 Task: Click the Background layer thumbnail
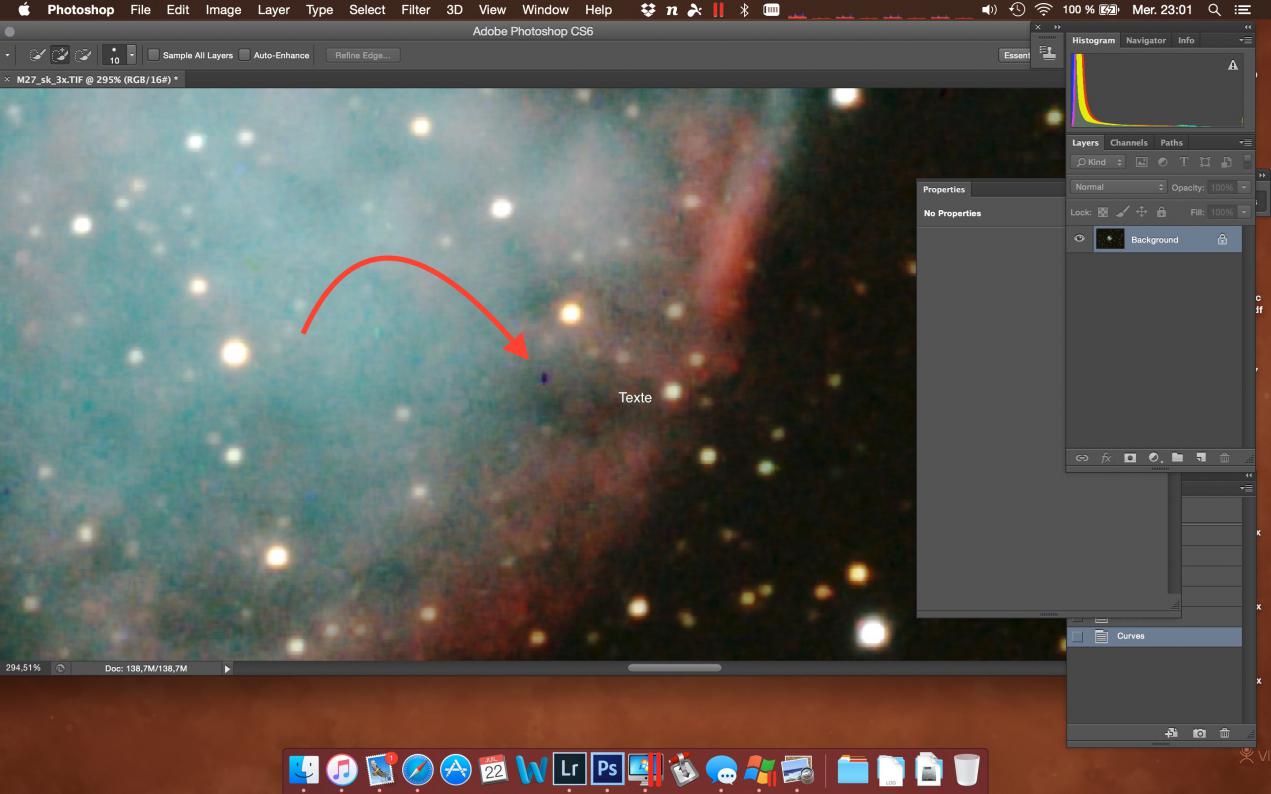[1109, 239]
